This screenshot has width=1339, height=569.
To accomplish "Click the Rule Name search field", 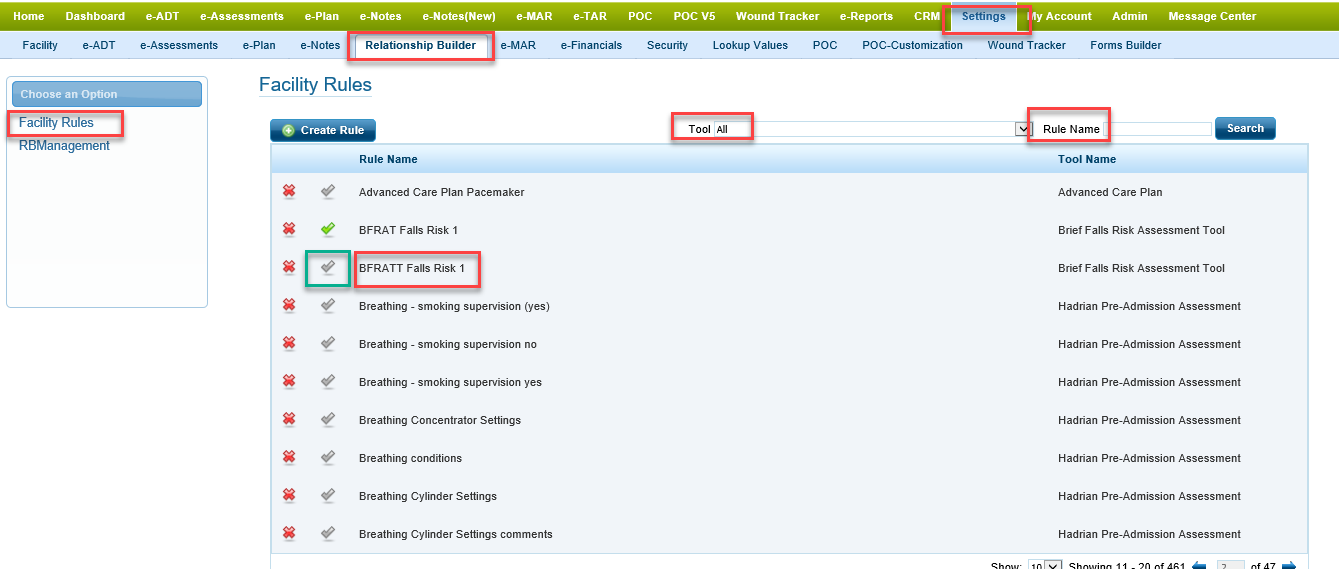I will pos(1162,129).
